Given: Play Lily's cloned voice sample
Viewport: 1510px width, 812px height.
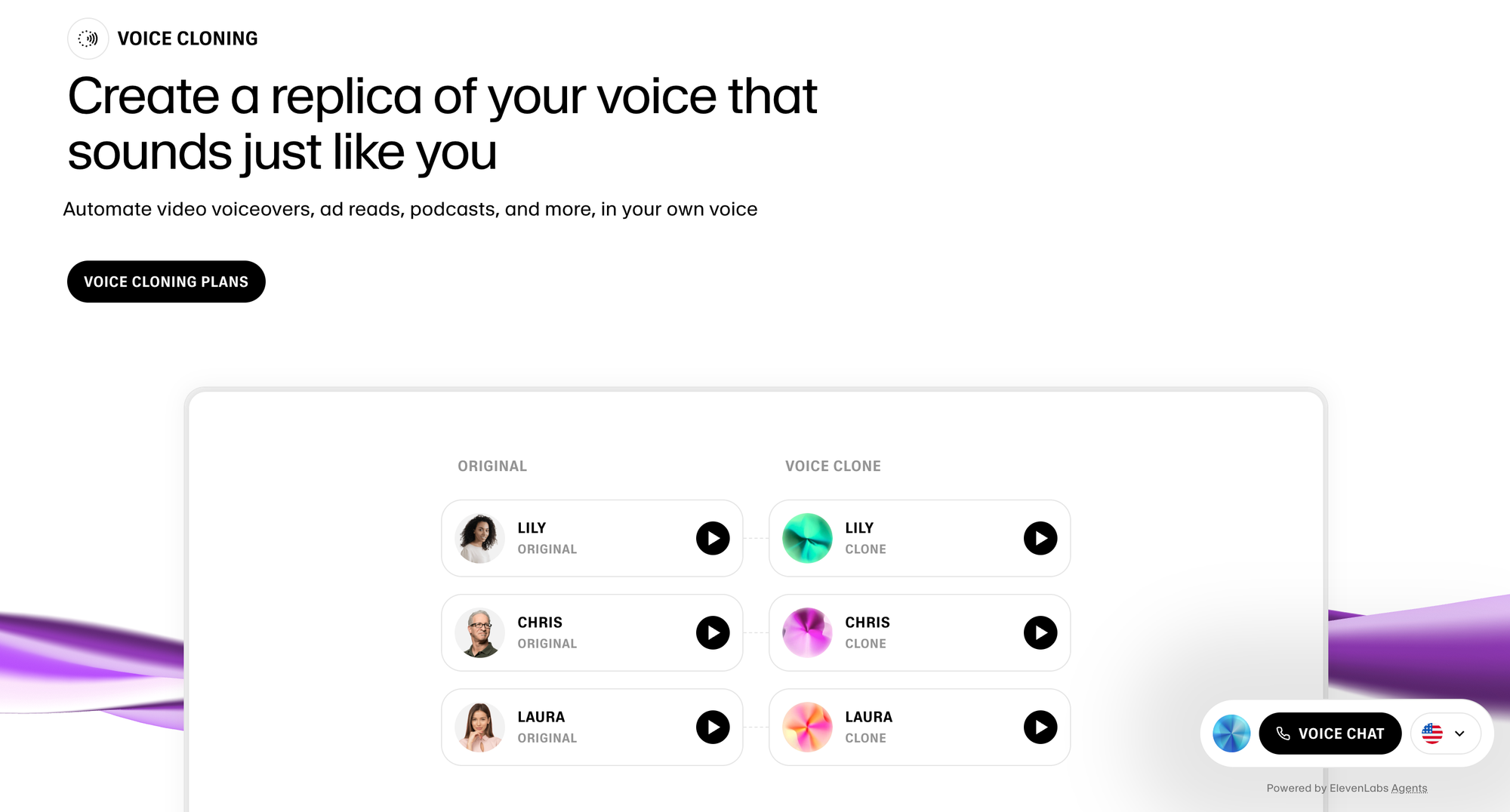Looking at the screenshot, I should [x=1040, y=538].
